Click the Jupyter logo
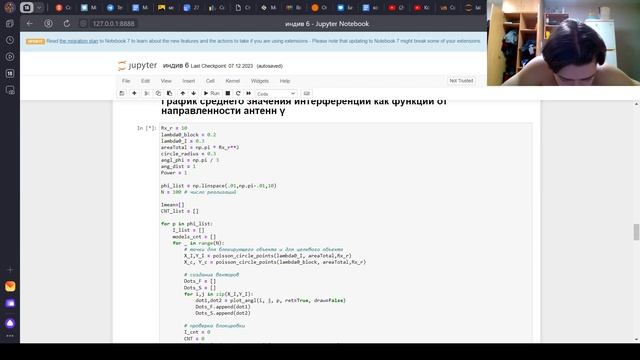Viewport: 640px width, 360px height. tap(138, 65)
